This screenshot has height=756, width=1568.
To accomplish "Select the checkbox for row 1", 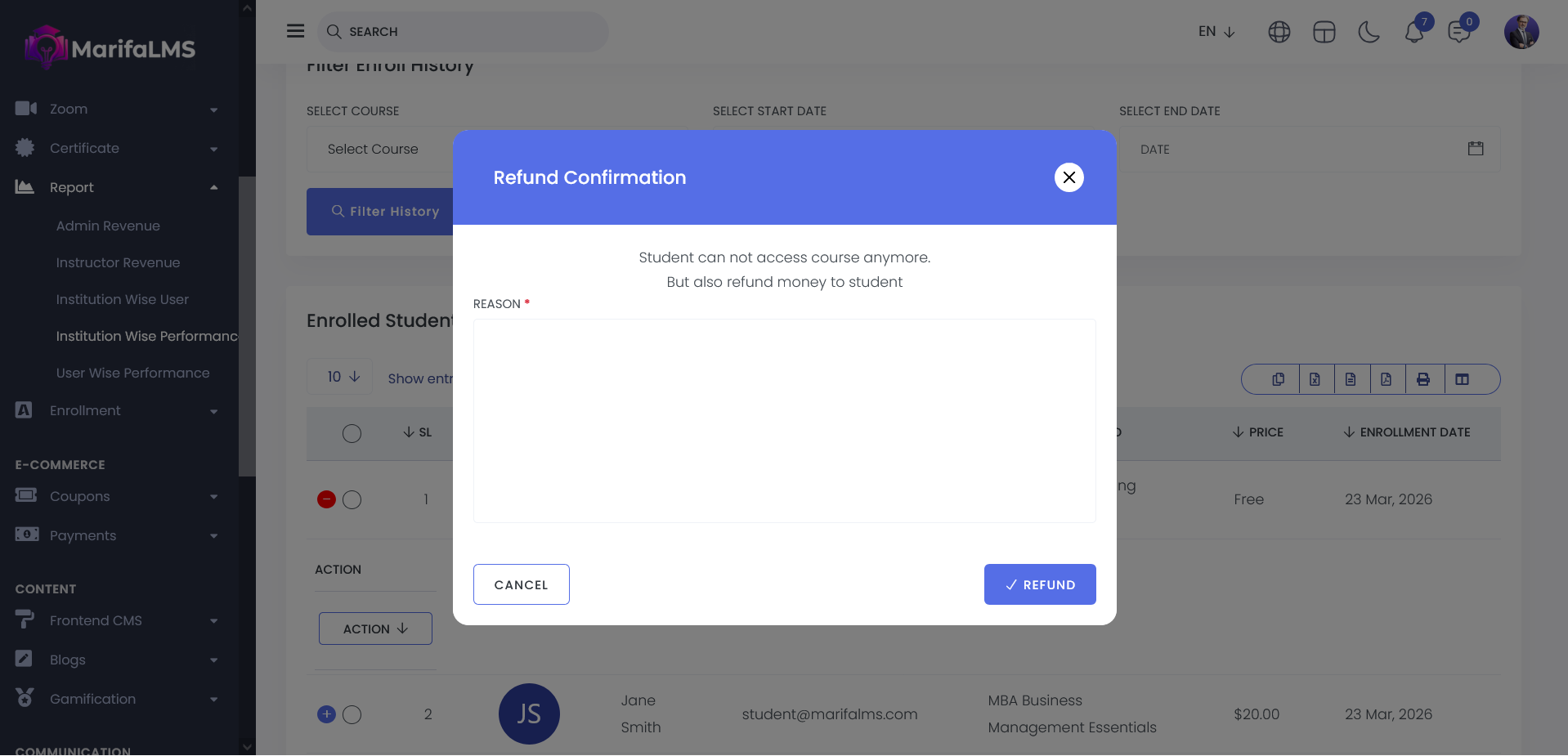I will (352, 499).
